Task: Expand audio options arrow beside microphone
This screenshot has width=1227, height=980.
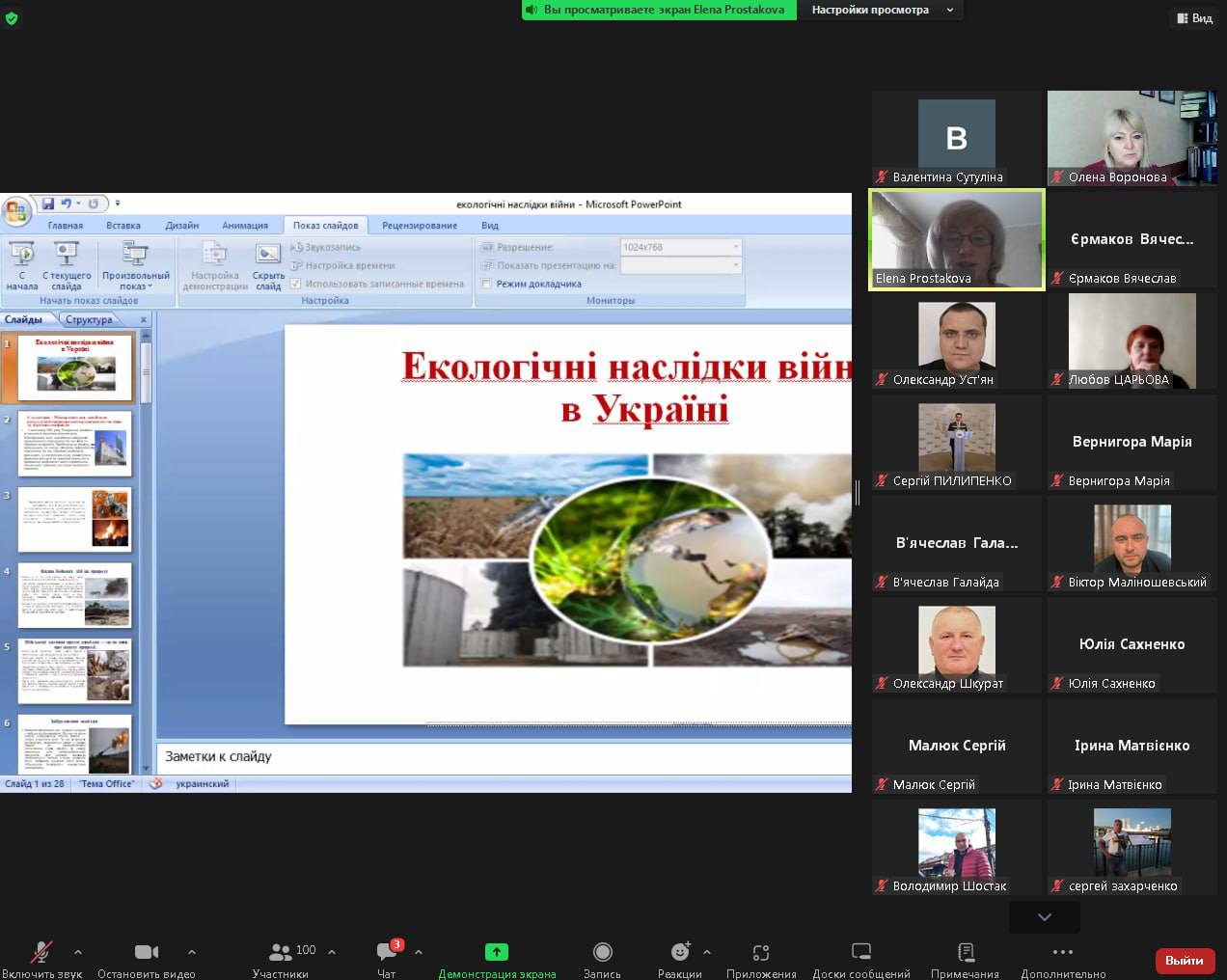Action: pos(78,952)
